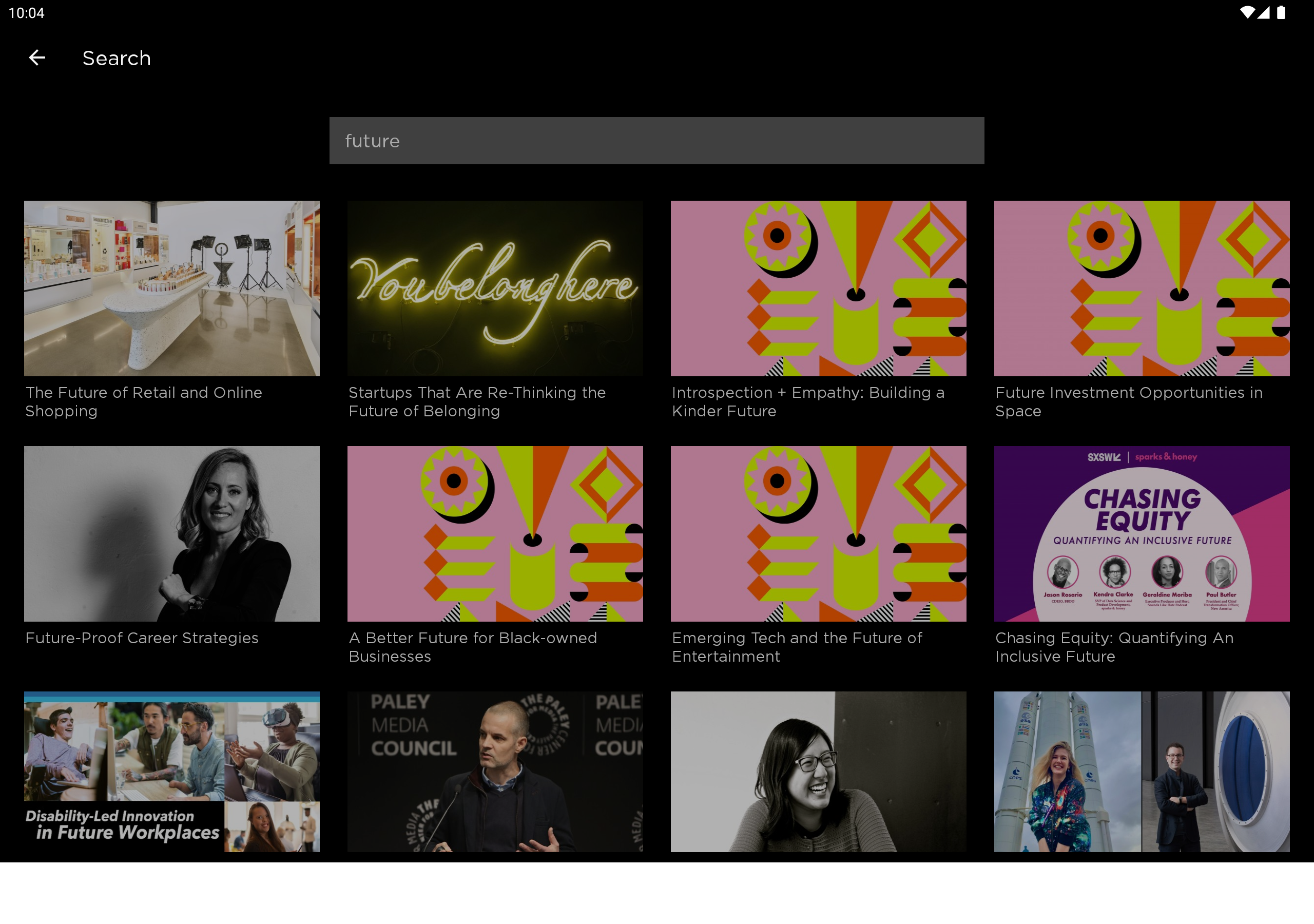Screen dimensions: 1314x924
Task: Select the Paley Media Council video thumbnail
Action: (x=495, y=771)
